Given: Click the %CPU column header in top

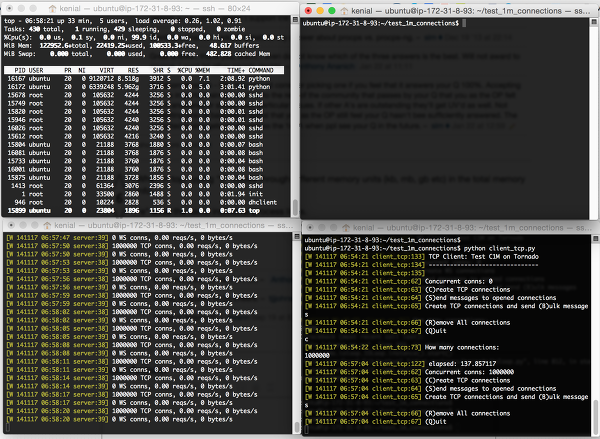Looking at the screenshot, I should [185, 70].
